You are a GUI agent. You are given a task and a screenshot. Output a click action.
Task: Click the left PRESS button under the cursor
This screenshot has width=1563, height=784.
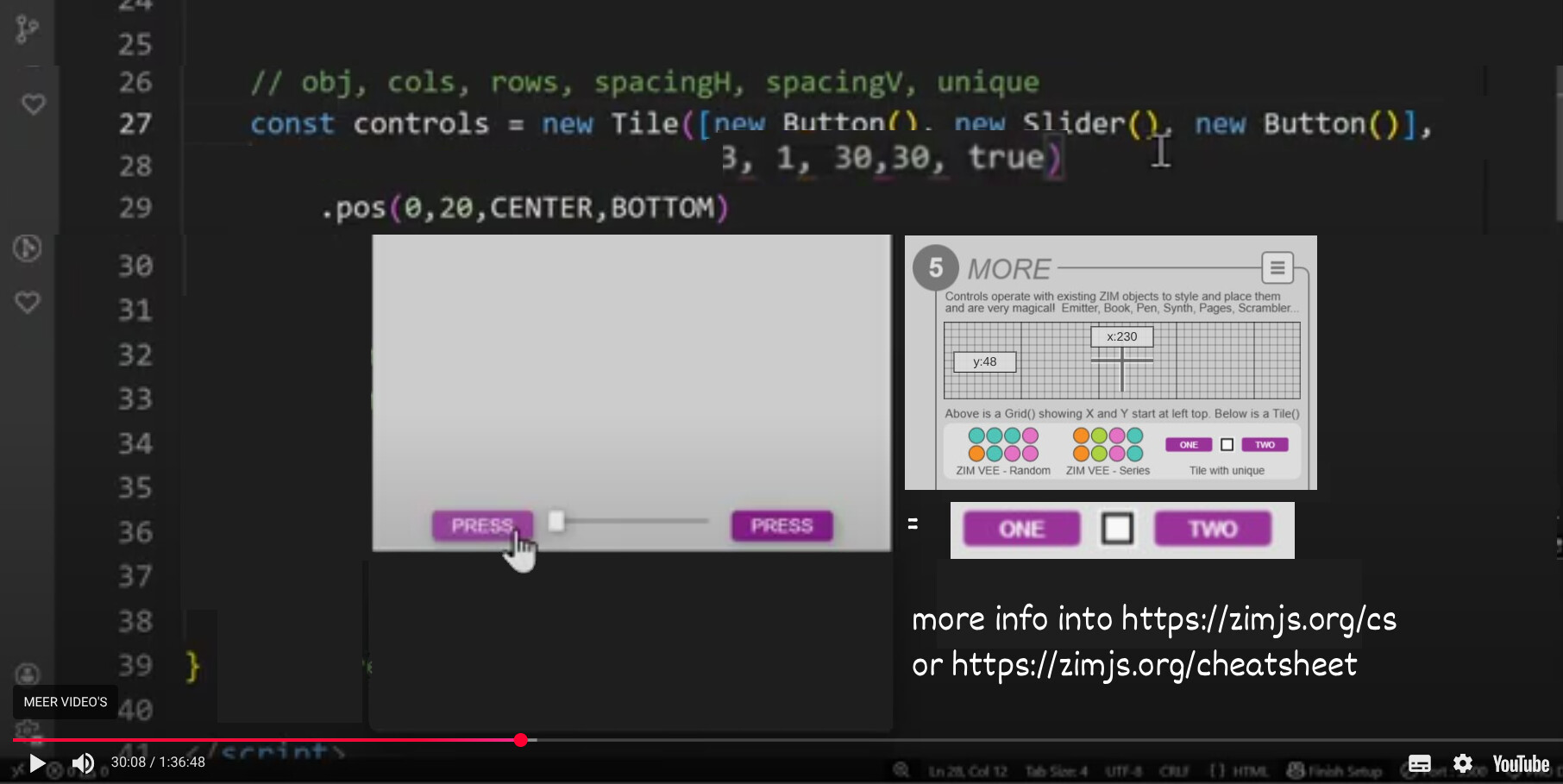click(481, 525)
